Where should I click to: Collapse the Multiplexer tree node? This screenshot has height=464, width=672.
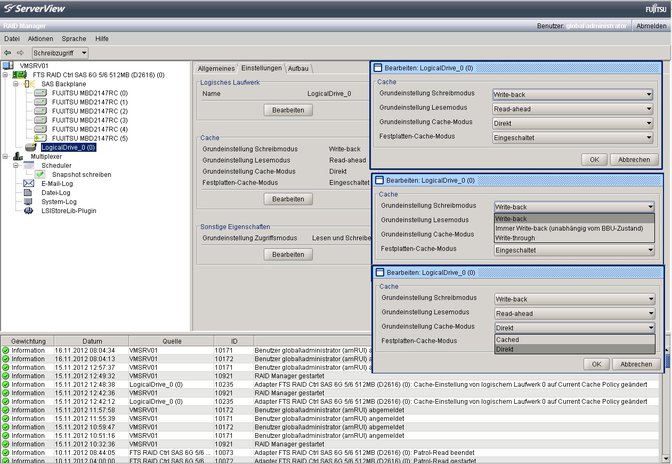pyautogui.click(x=5, y=156)
